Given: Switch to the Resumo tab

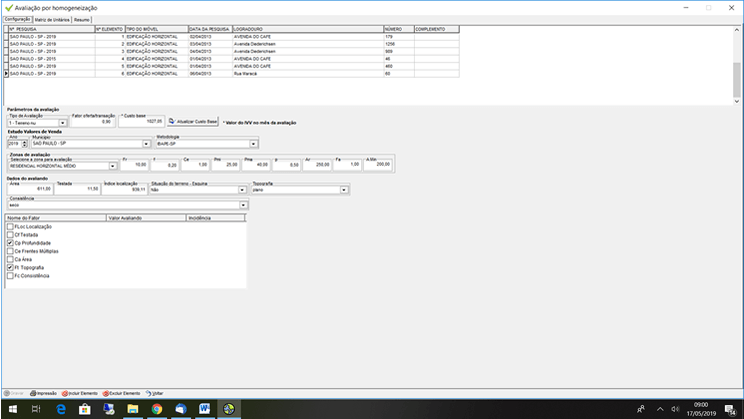Looking at the screenshot, I should pos(81,19).
